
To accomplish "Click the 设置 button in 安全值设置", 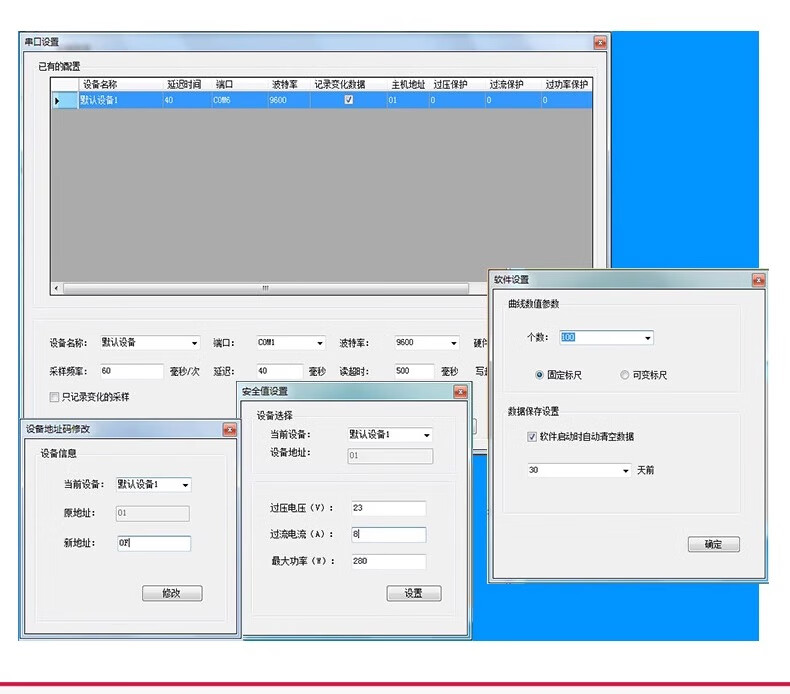I will (x=413, y=593).
